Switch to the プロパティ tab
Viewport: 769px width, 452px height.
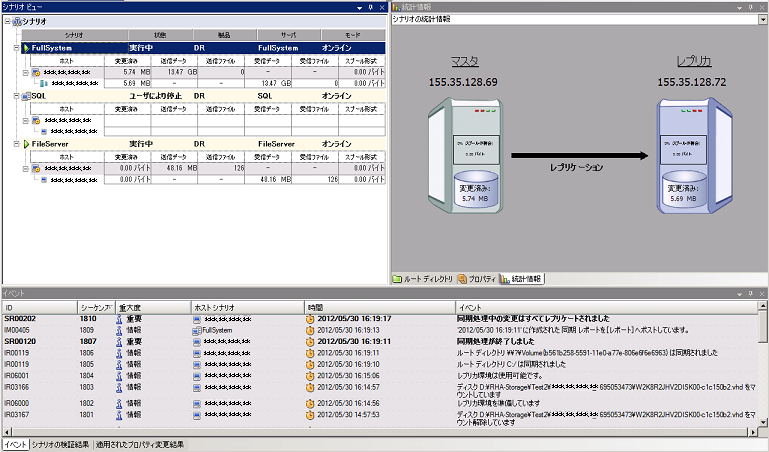[477, 277]
